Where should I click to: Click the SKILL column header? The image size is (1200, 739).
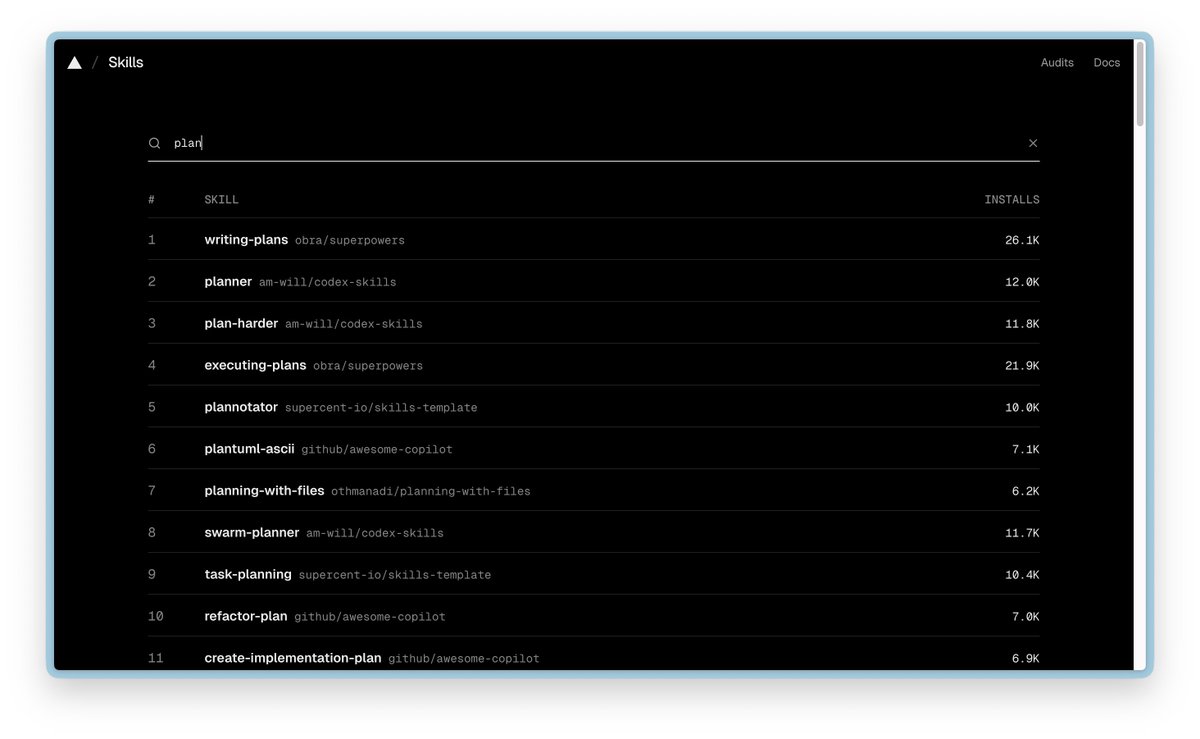click(222, 200)
